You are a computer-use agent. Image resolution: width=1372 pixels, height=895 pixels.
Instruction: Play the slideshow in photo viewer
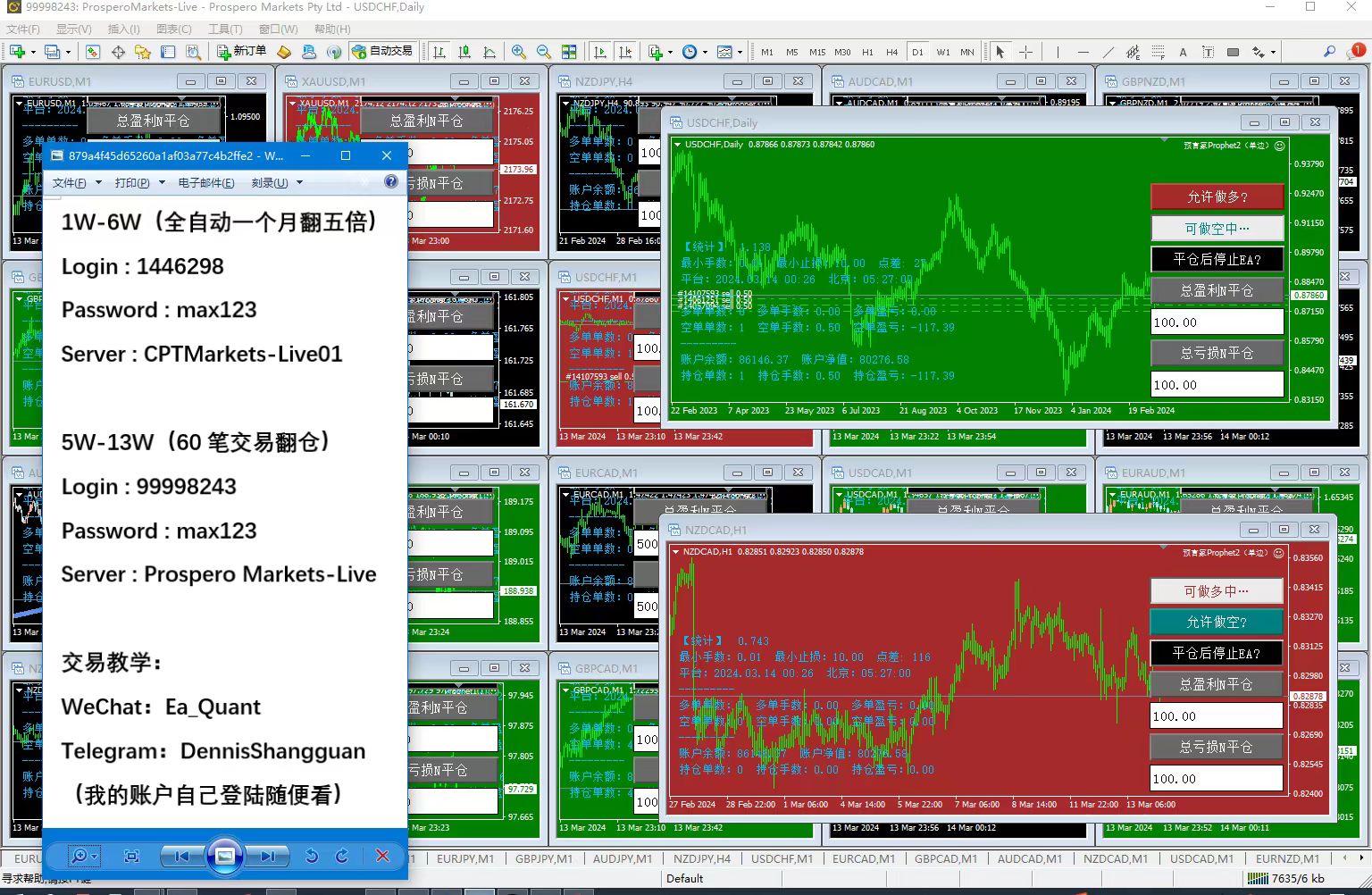(225, 856)
